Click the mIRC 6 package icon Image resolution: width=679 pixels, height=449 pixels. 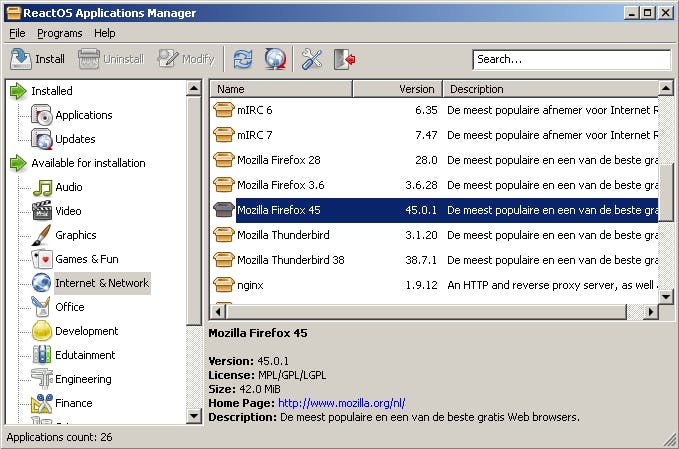pos(223,110)
